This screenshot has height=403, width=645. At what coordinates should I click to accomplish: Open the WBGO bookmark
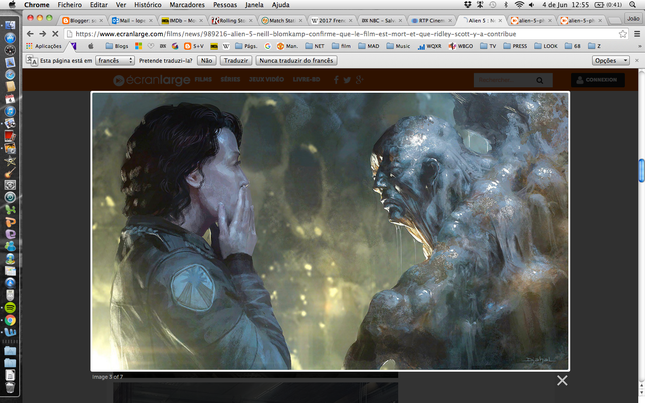click(x=461, y=46)
